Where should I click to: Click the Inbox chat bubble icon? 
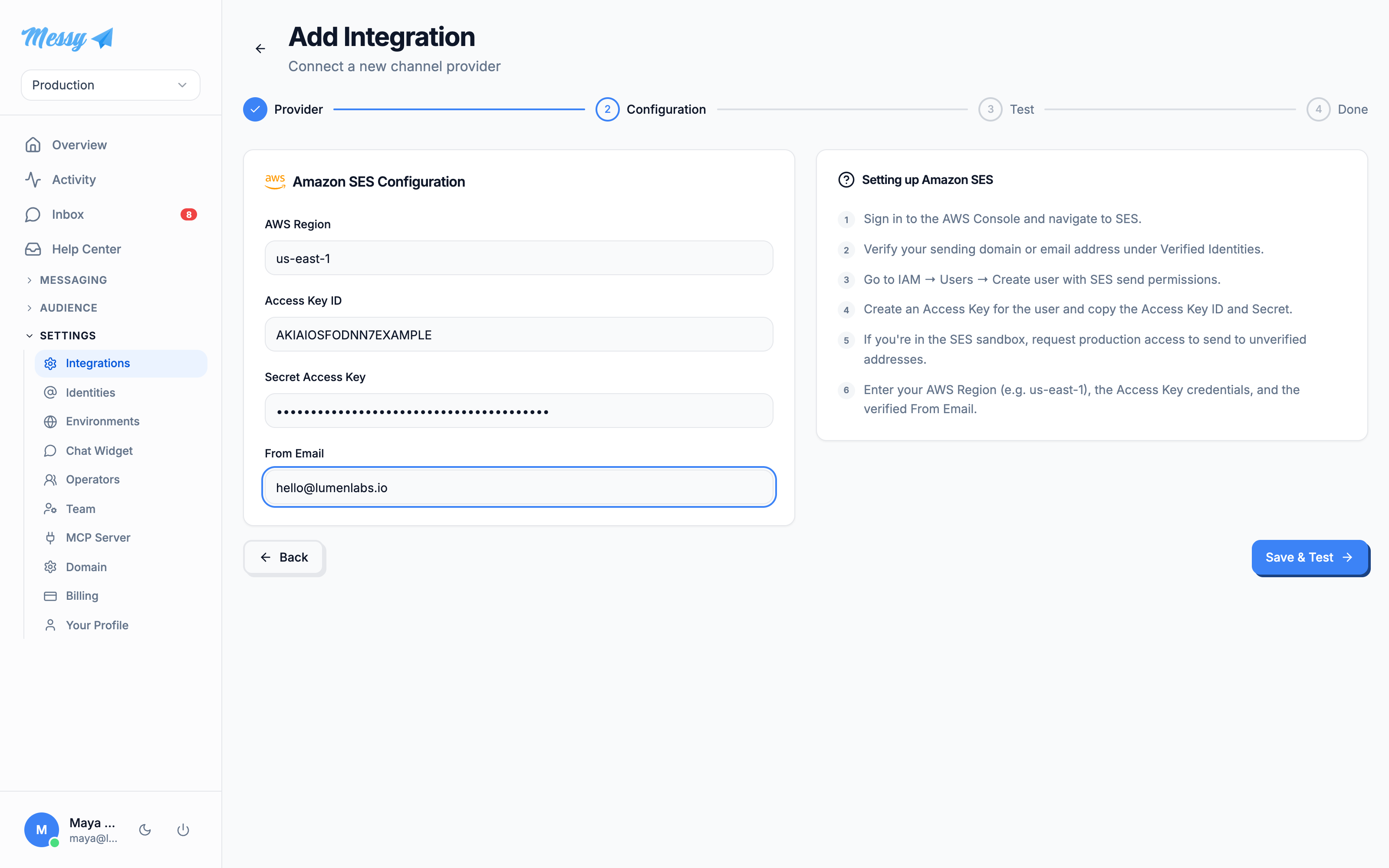coord(33,214)
